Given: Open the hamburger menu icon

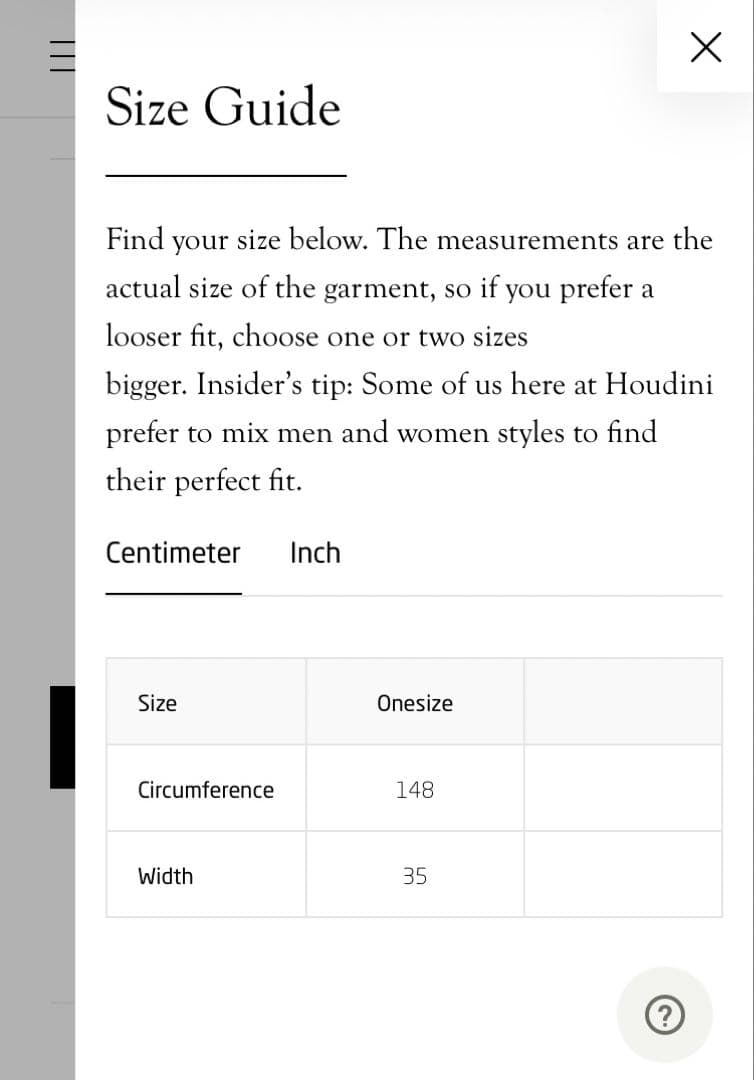Looking at the screenshot, I should 63,56.
